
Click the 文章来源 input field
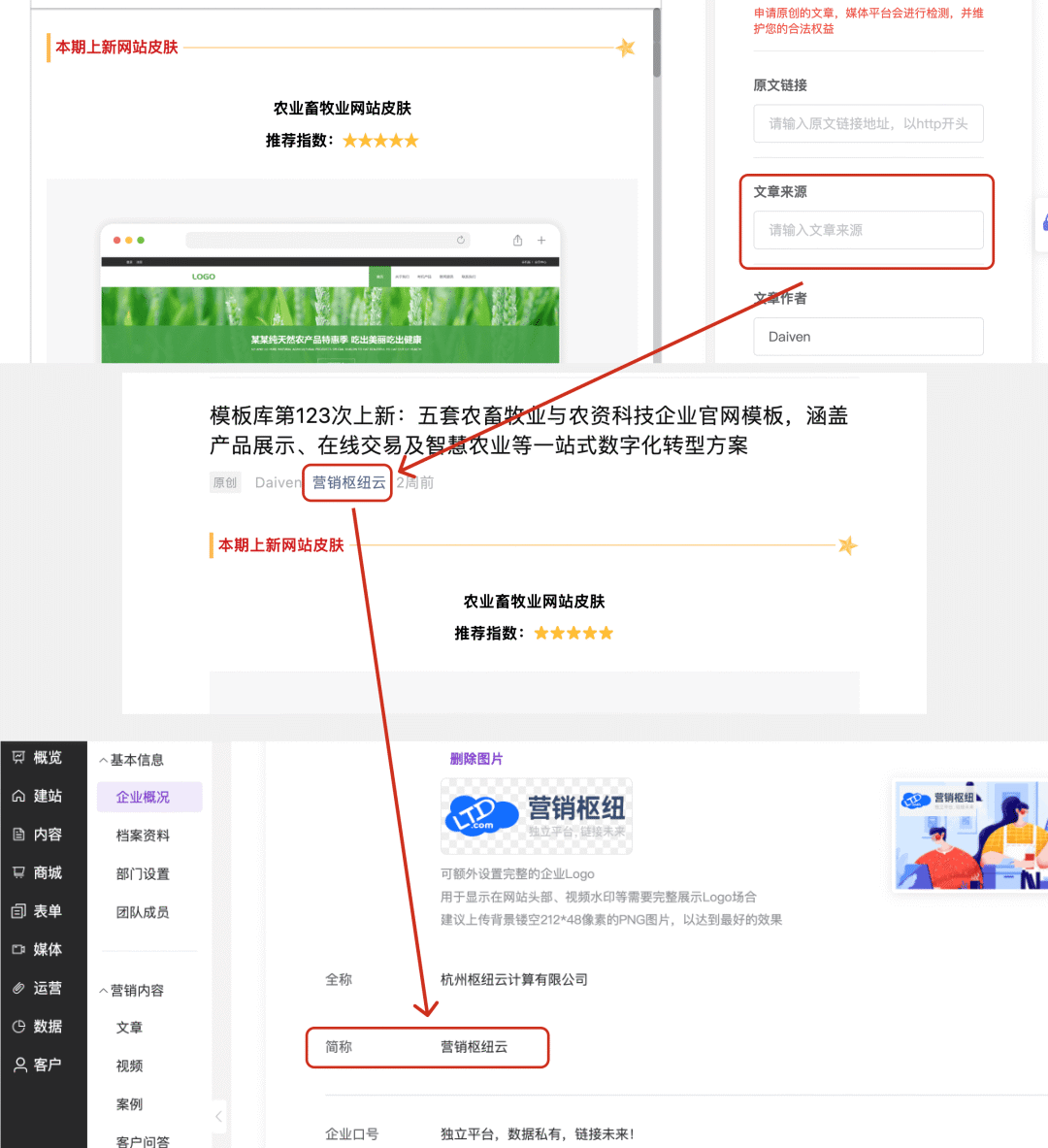tap(868, 230)
